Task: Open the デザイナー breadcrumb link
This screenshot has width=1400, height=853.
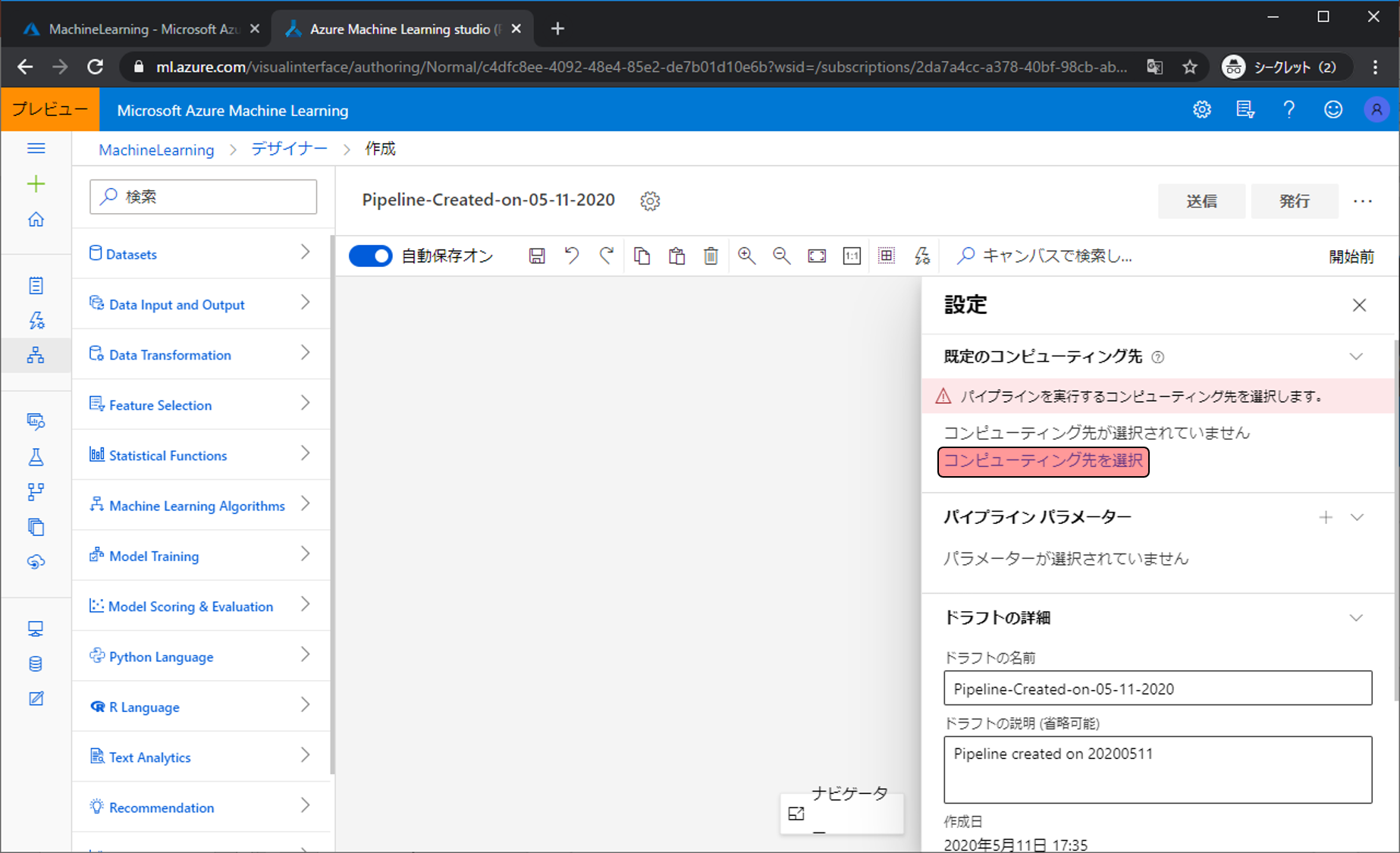Action: click(289, 149)
